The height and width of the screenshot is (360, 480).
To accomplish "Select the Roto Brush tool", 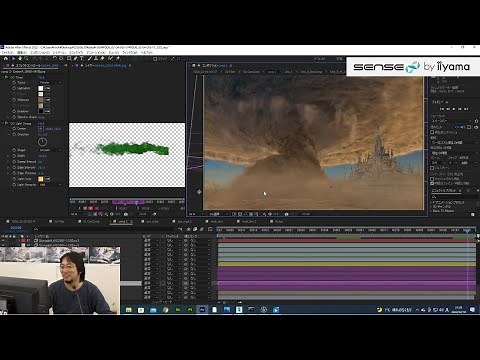I will (x=110, y=58).
